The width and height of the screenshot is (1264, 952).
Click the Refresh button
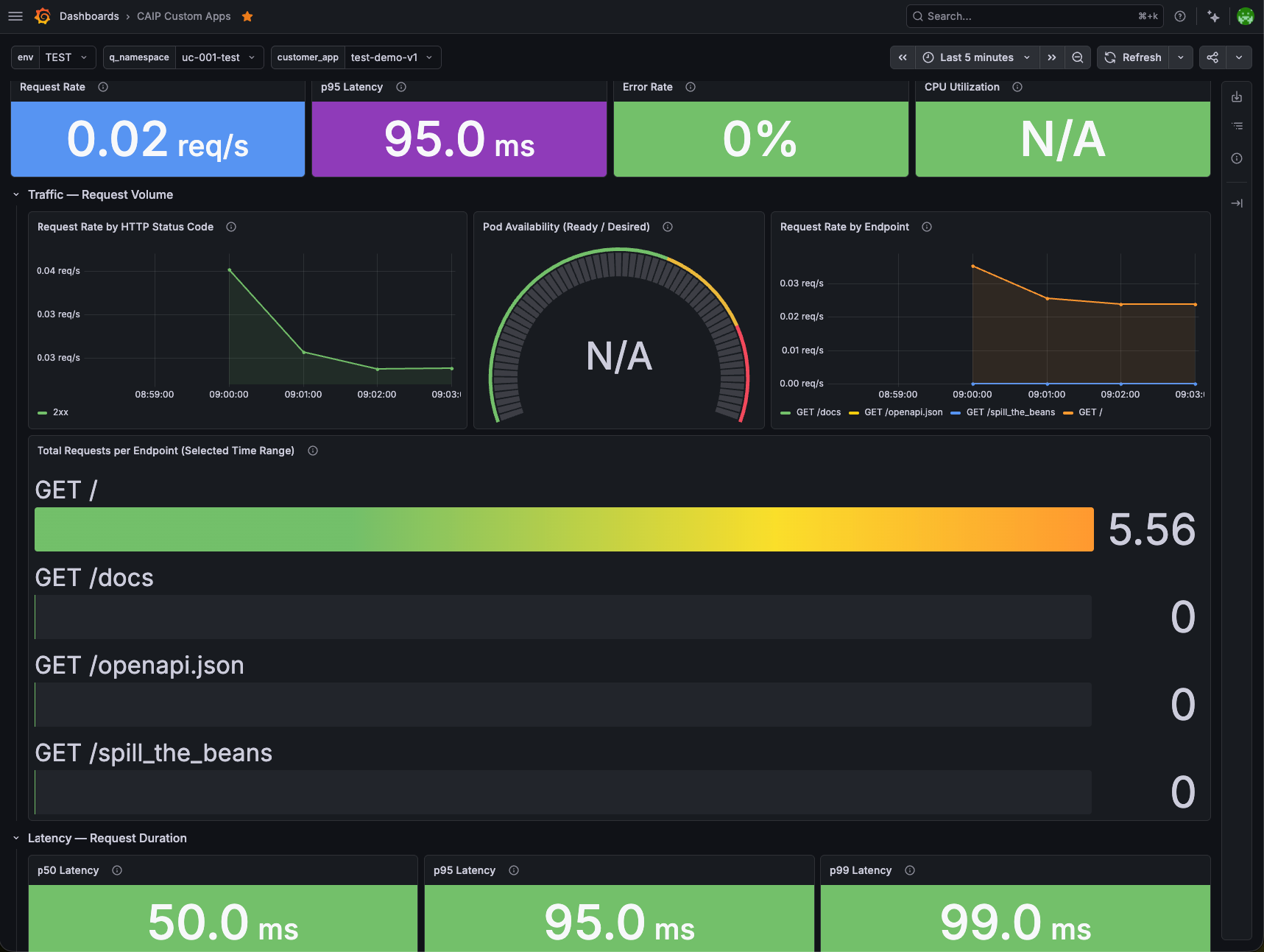click(x=1133, y=57)
